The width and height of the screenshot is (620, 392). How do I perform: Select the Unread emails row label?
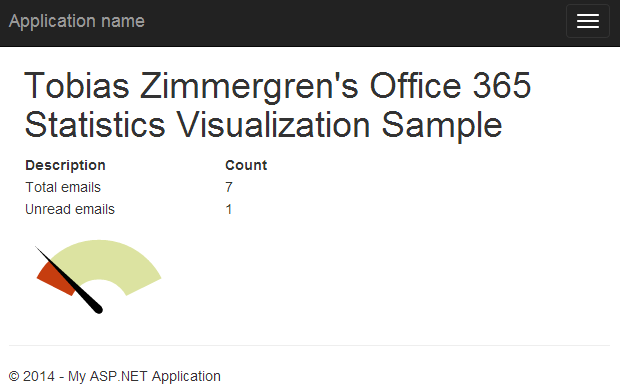click(x=70, y=209)
